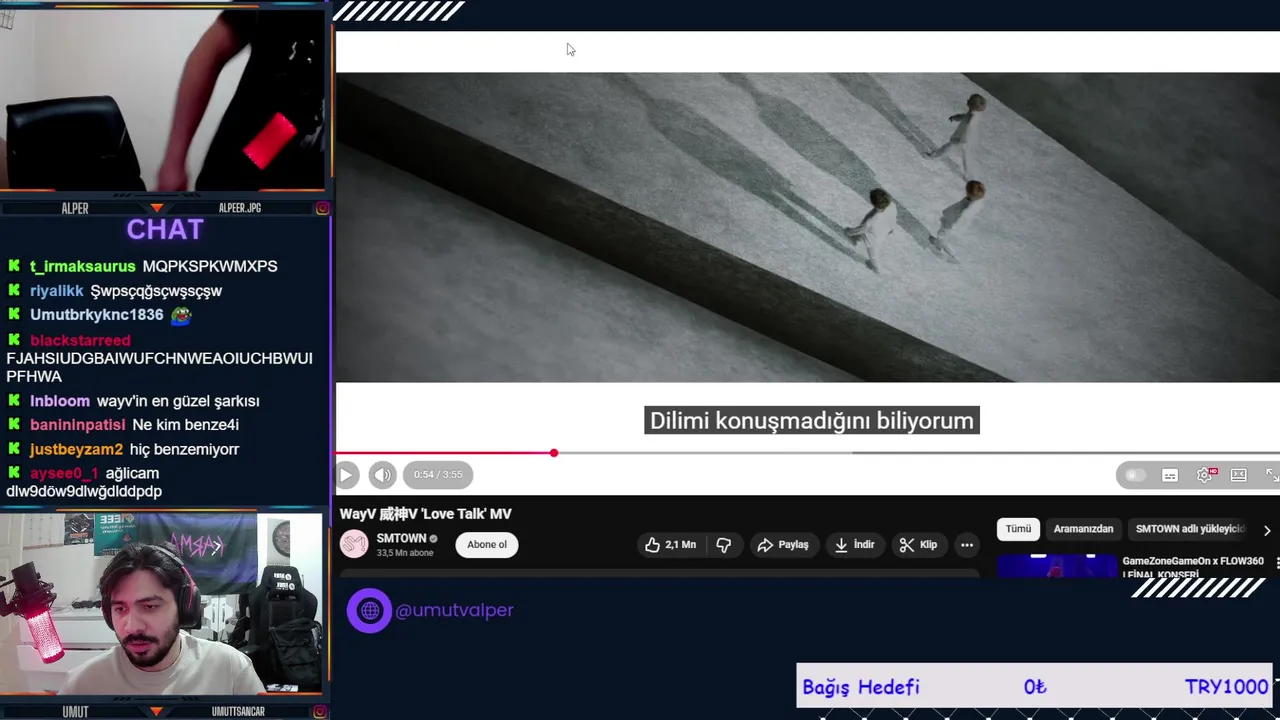Toggle subtitles with the captions icon

coord(1170,475)
